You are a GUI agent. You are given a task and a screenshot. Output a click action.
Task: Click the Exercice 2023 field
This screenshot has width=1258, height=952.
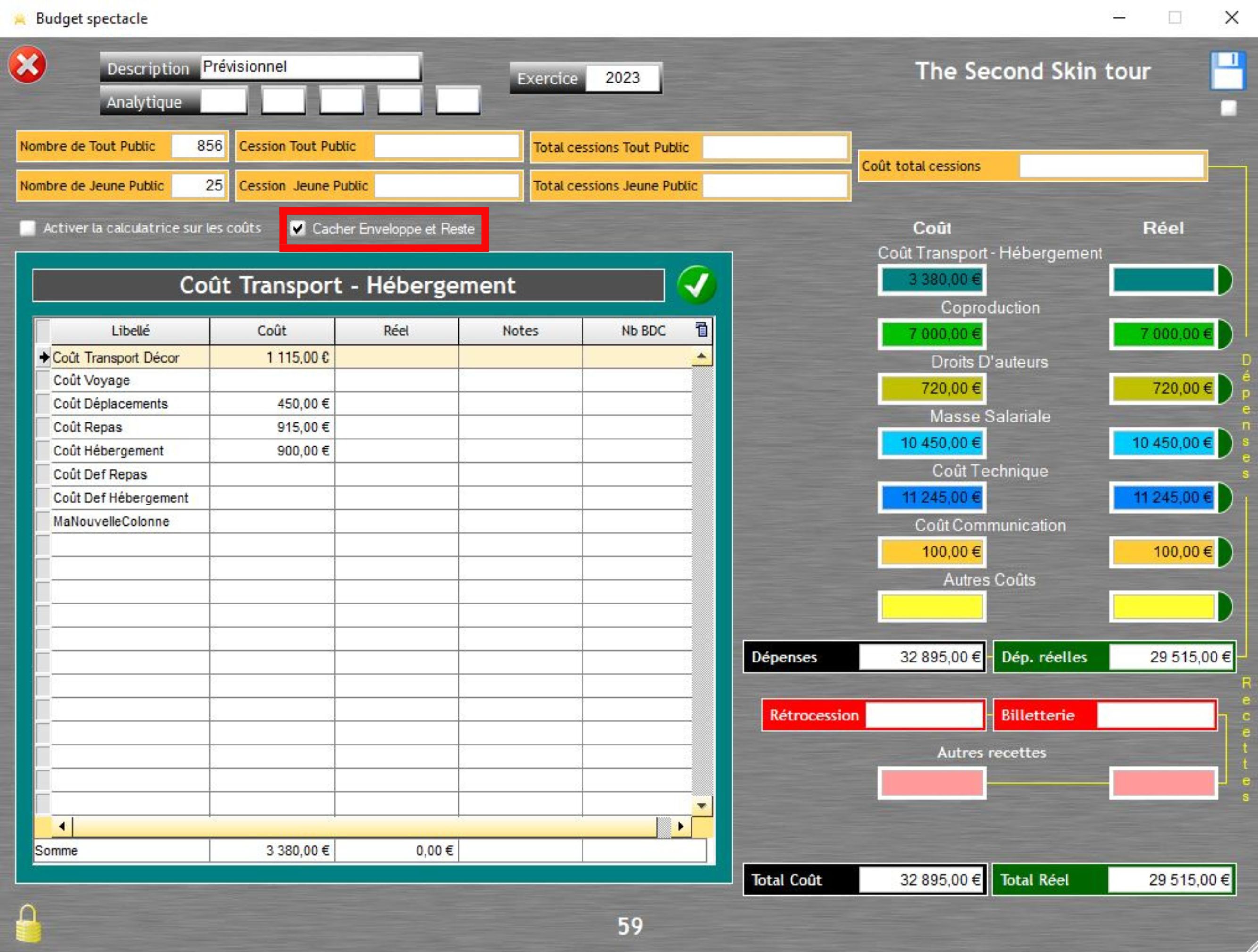[623, 78]
